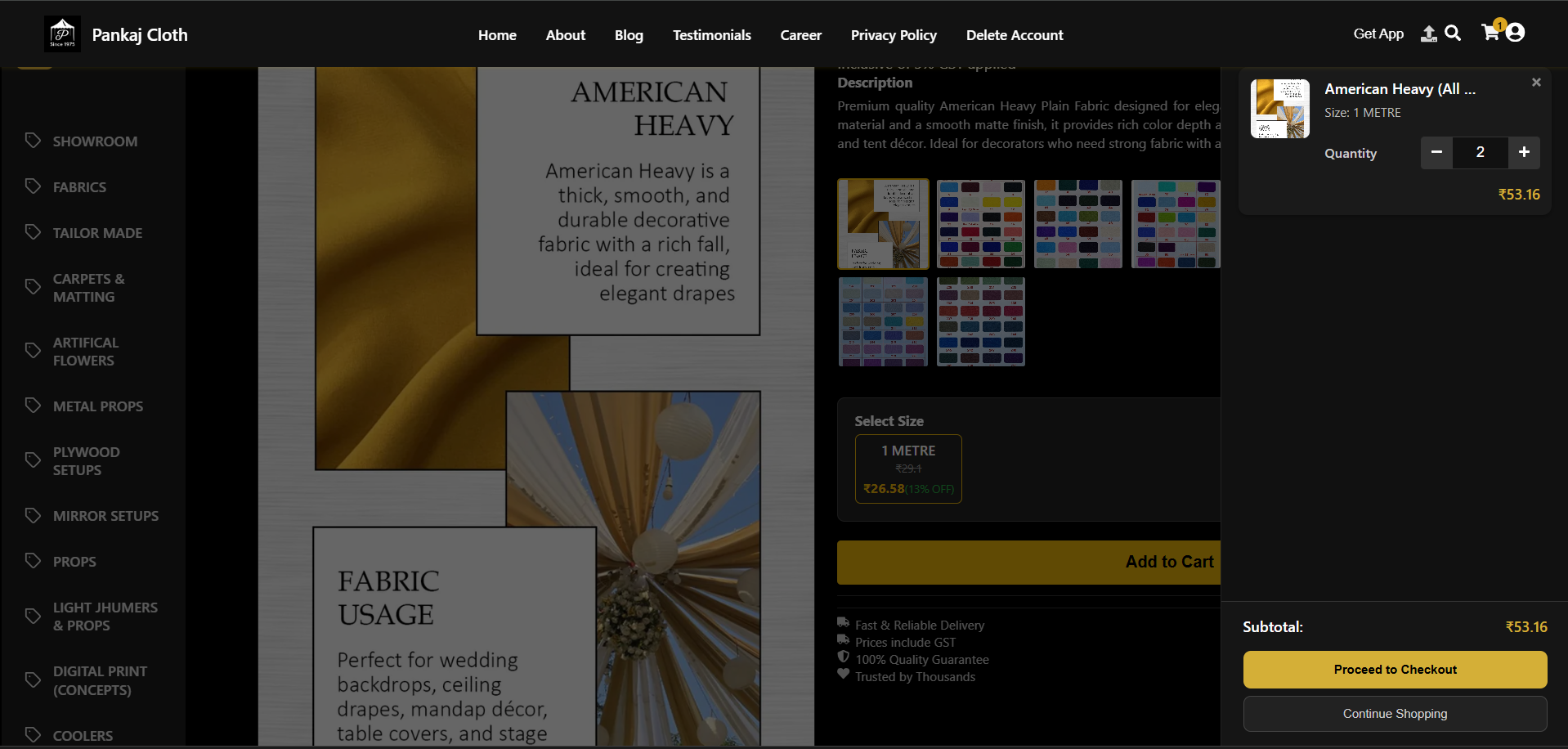
Task: Remove American Heavy item with X
Action: coord(1536,82)
